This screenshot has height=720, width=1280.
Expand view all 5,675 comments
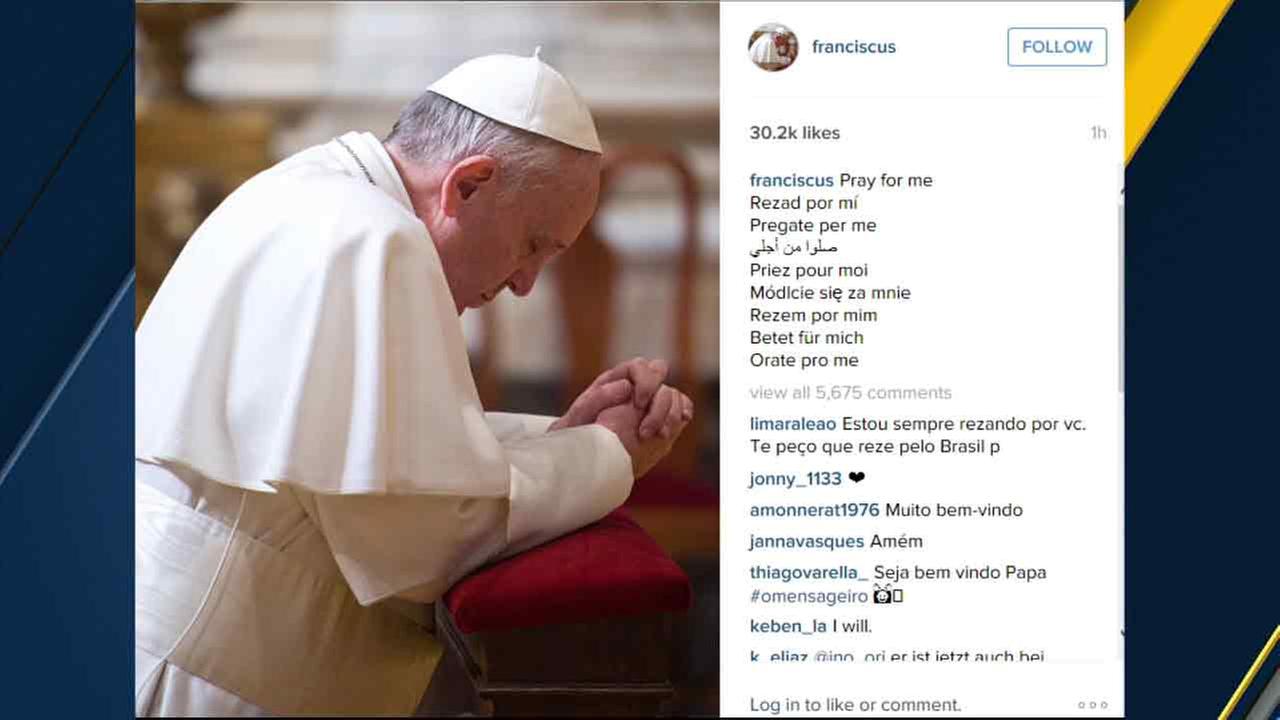point(851,393)
